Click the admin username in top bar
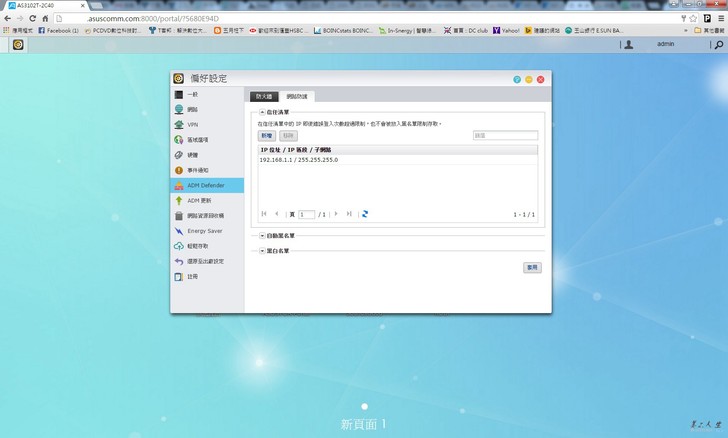The width and height of the screenshot is (728, 438). click(665, 44)
